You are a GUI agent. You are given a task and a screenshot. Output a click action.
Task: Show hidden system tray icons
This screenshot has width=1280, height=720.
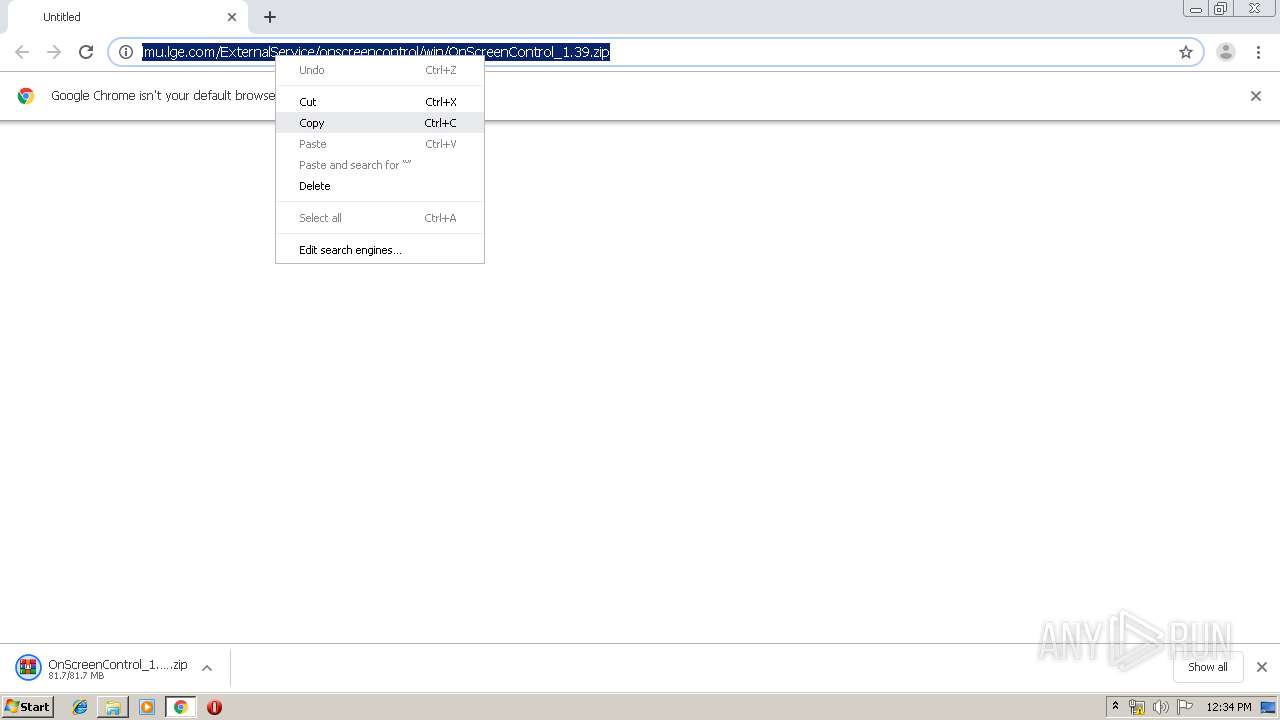pos(1116,707)
